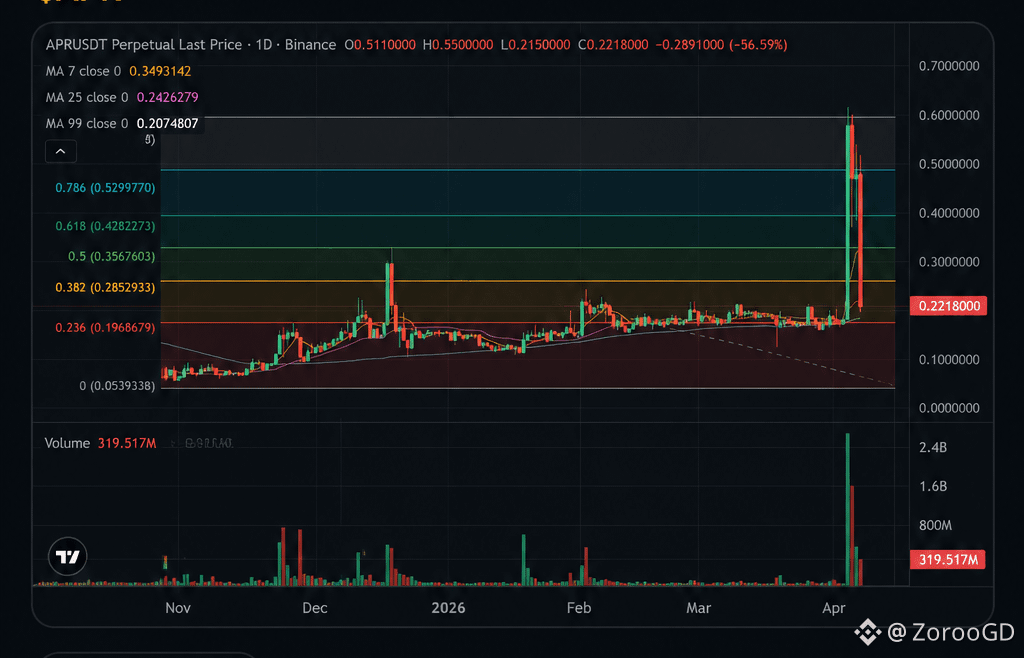Click the Feb date on time axis
The height and width of the screenshot is (658, 1024).
click(579, 608)
